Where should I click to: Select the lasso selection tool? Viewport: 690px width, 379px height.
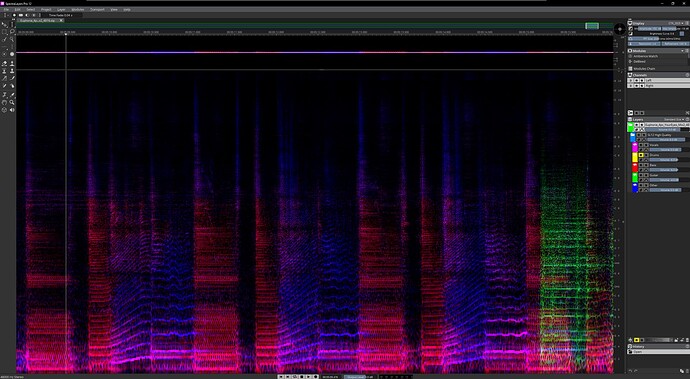point(12,32)
